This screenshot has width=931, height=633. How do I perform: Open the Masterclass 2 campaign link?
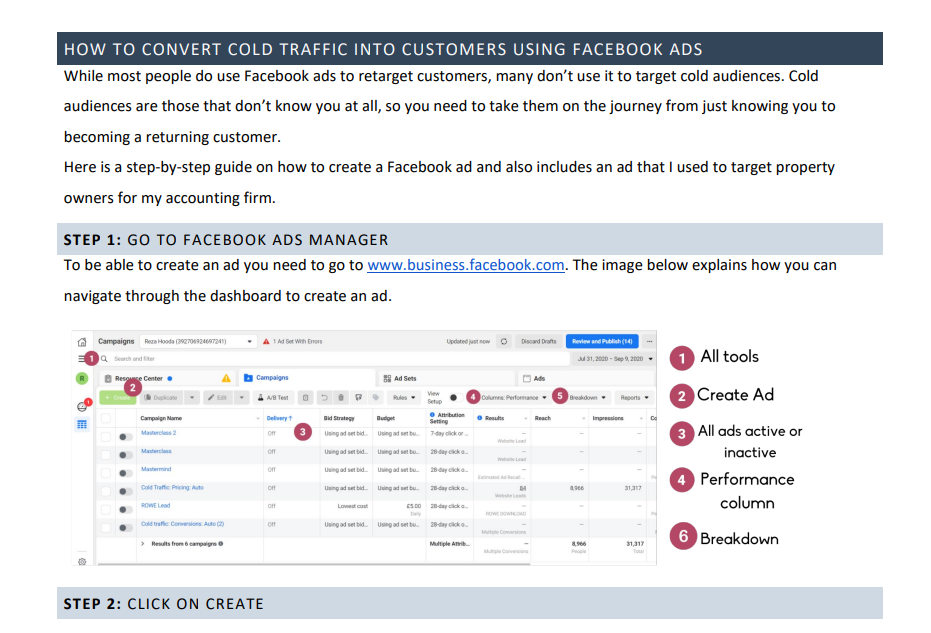click(159, 433)
